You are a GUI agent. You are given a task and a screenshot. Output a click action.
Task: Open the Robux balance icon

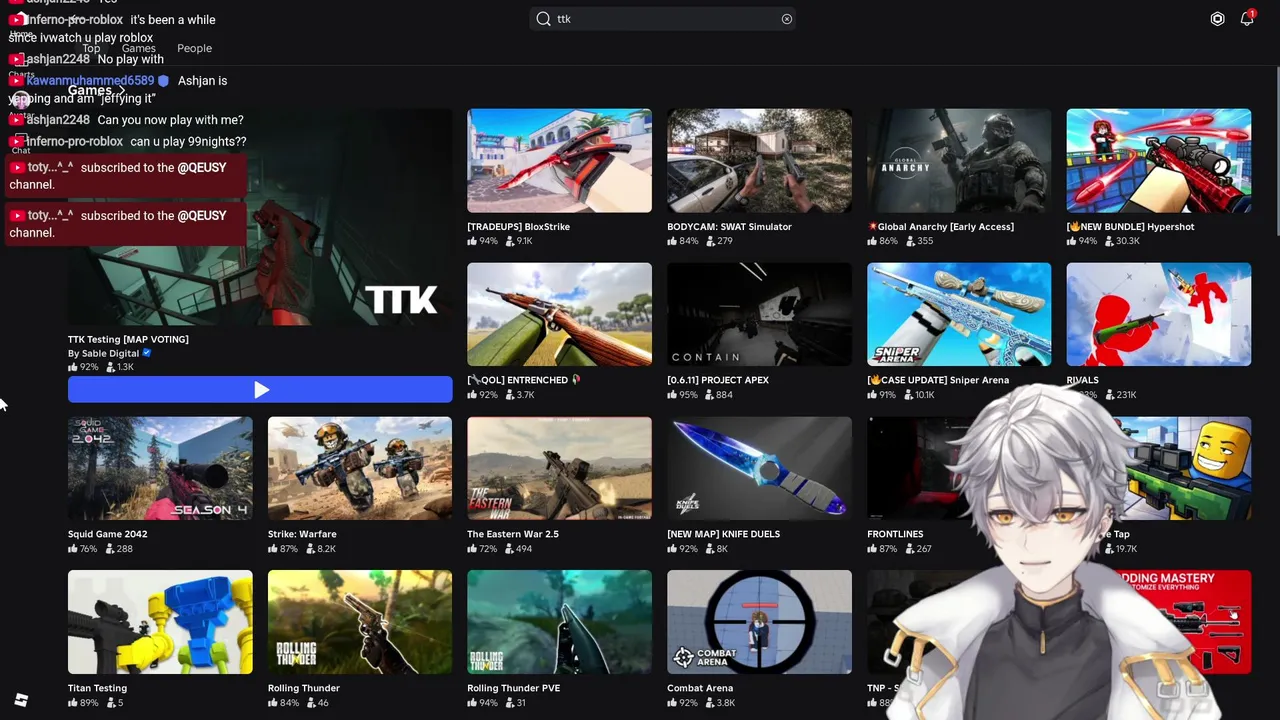pos(1217,19)
